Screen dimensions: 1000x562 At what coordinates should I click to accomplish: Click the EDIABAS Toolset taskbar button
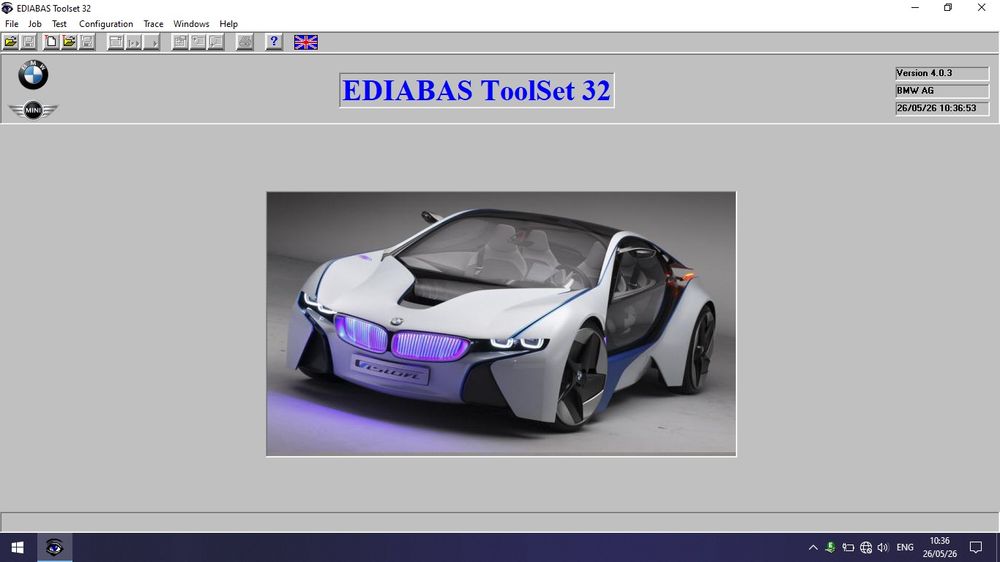pyautogui.click(x=54, y=547)
